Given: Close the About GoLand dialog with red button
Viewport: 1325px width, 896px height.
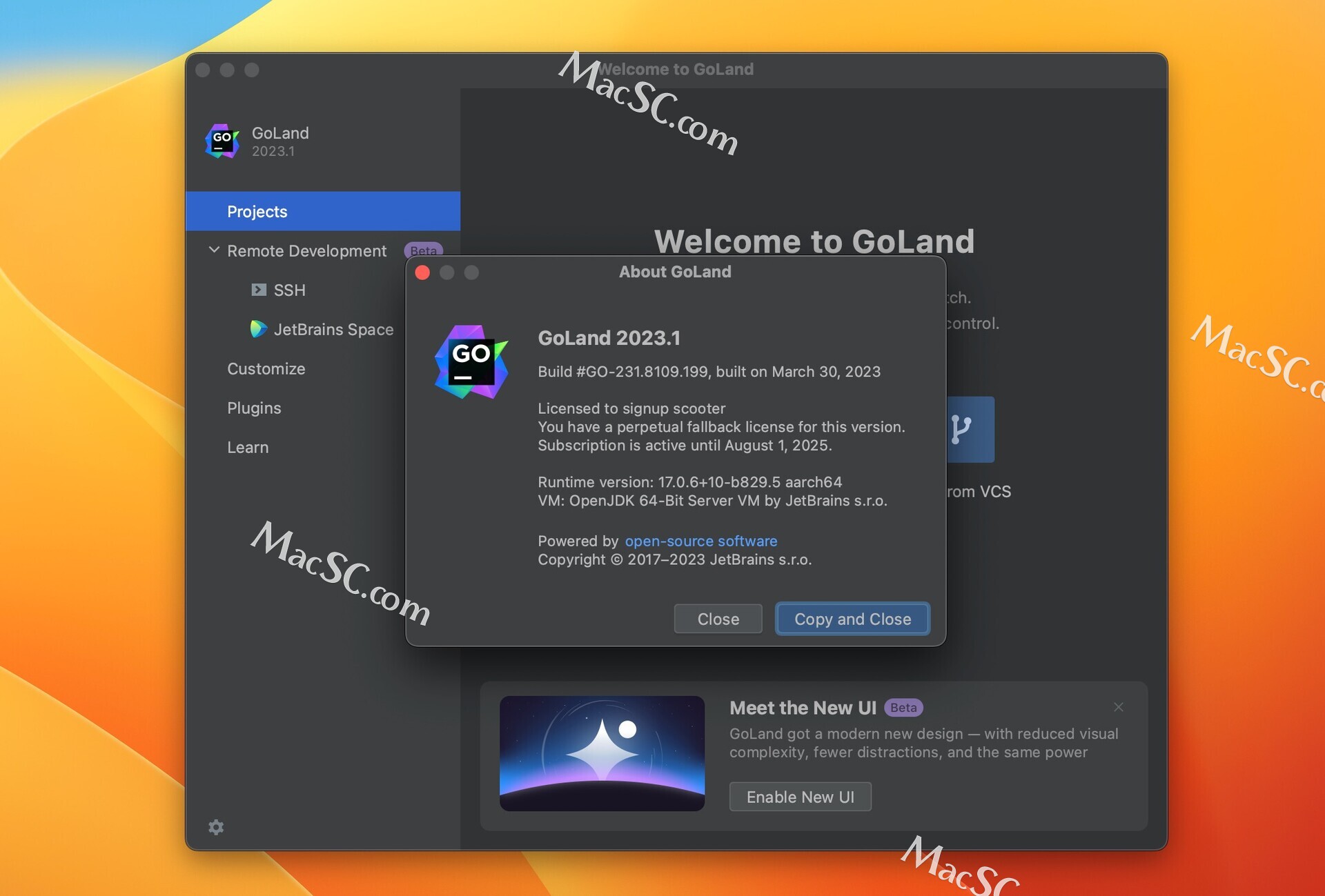Looking at the screenshot, I should coord(422,272).
